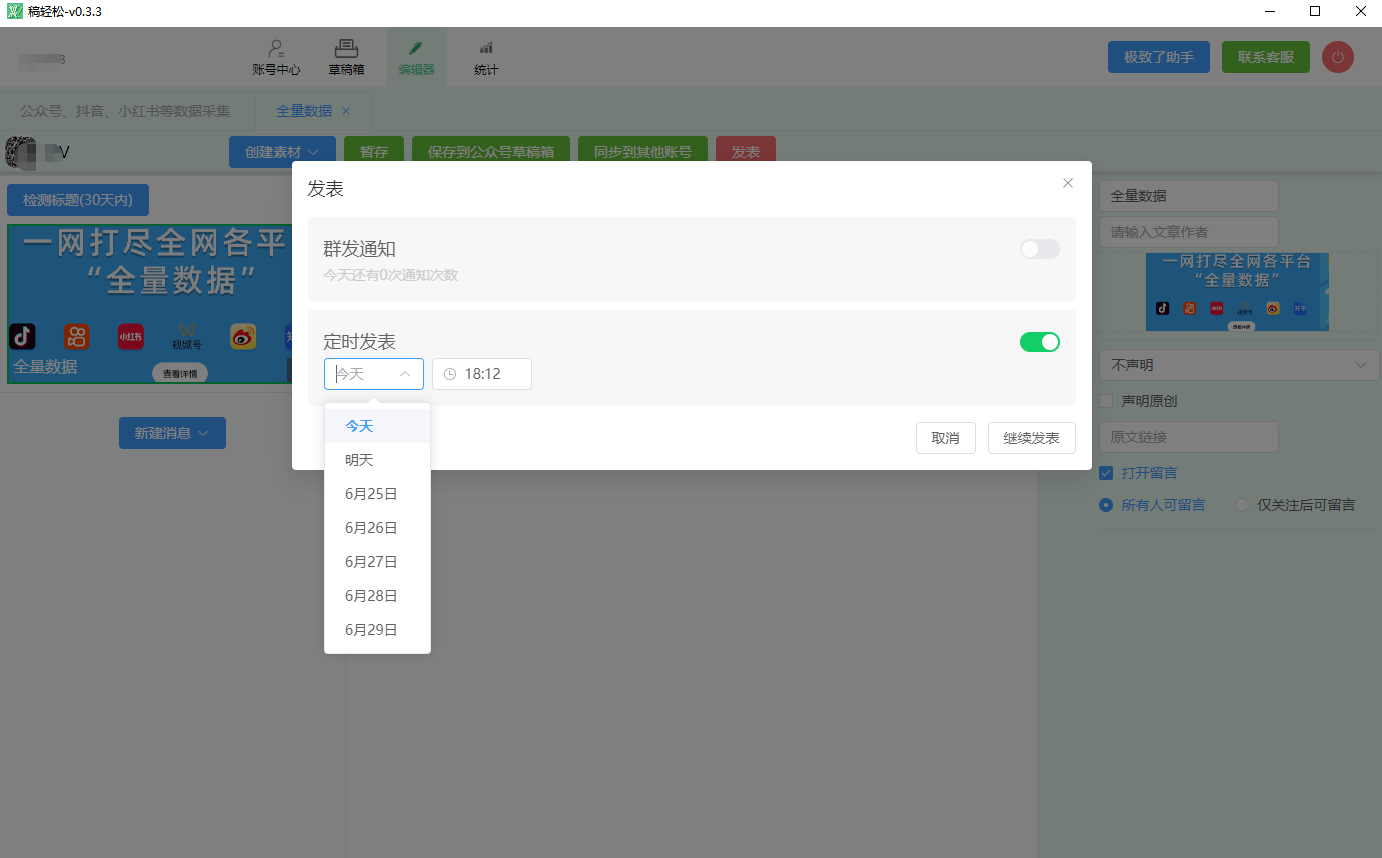Screen dimensions: 1382x858
Task: Collapse the 今天 date dropdown
Action: tap(404, 374)
